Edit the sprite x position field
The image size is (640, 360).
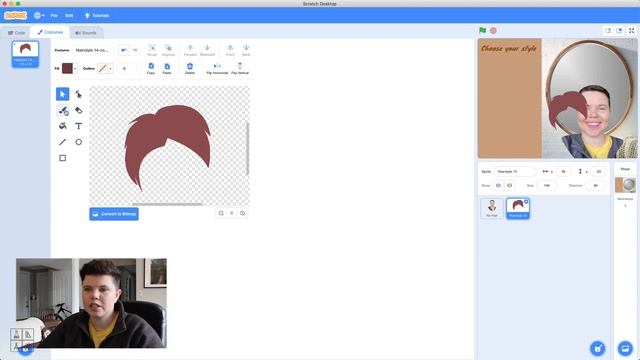pyautogui.click(x=563, y=171)
